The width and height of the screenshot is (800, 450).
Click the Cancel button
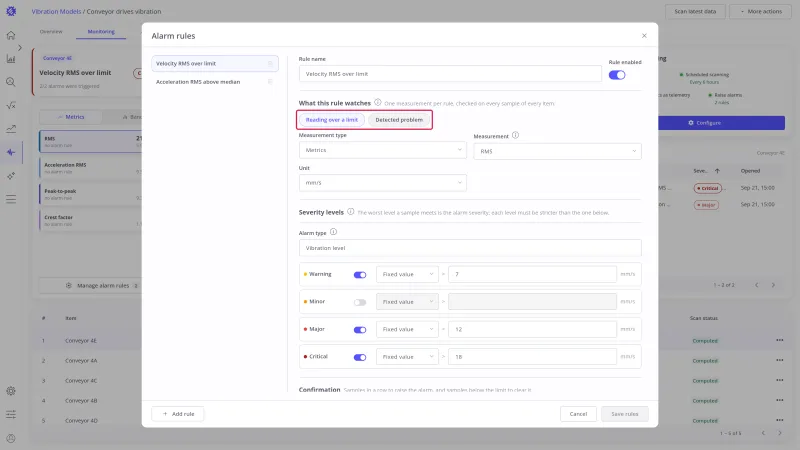click(578, 414)
